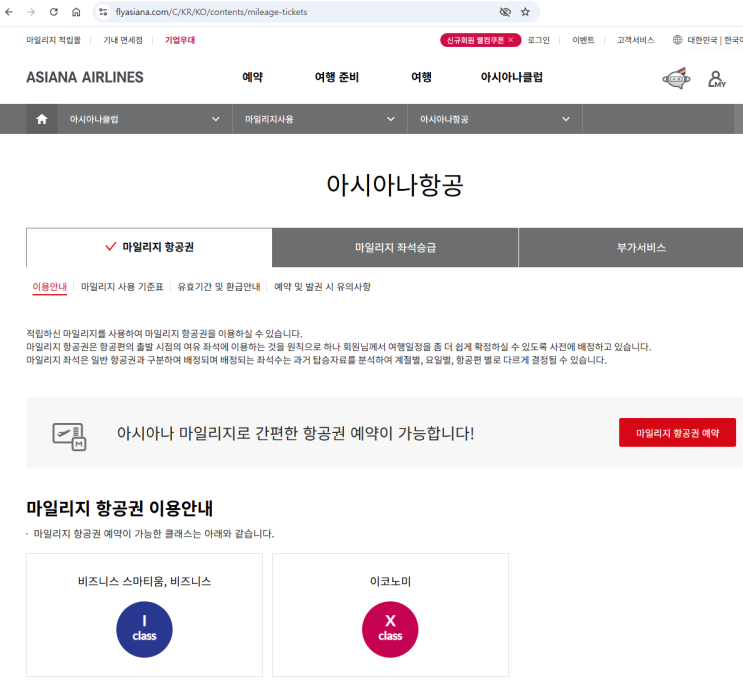The height and width of the screenshot is (694, 743).
Task: Click the 비즈니스 스마티움, 비즈니스 card title
Action: point(144,581)
